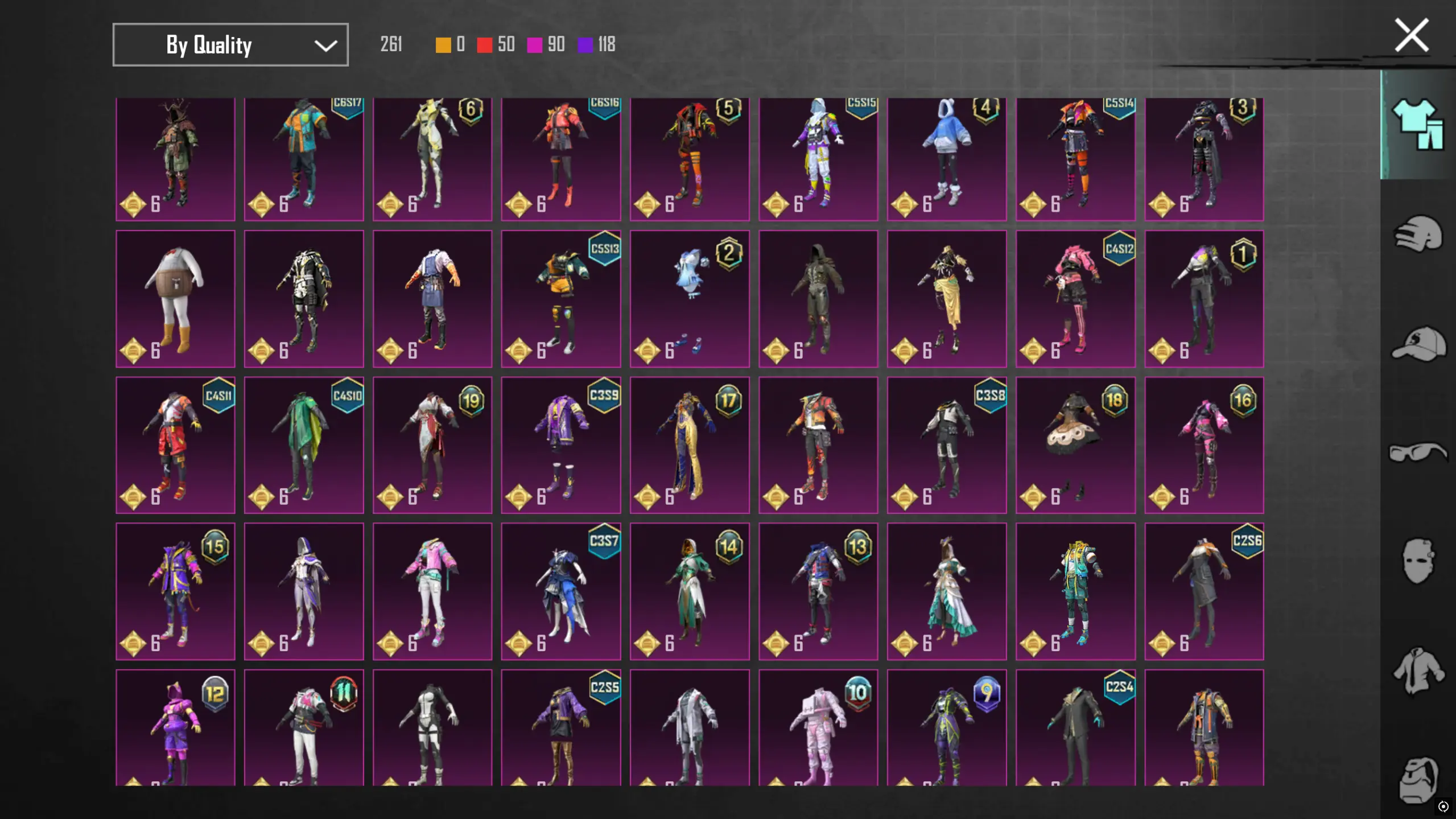Click the orange quality swatch showing 0
The height and width of the screenshot is (819, 1456).
443,45
